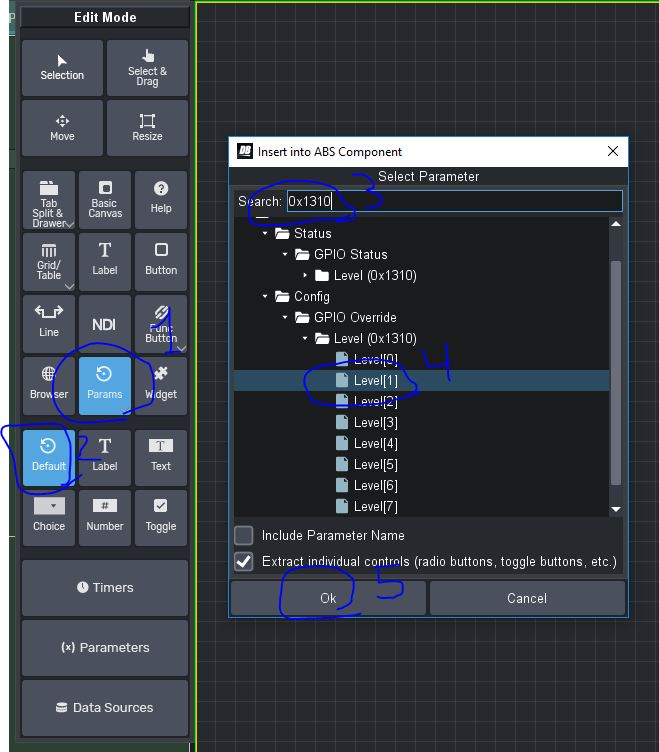
Task: Select the Level[6] parameter
Action: [376, 486]
